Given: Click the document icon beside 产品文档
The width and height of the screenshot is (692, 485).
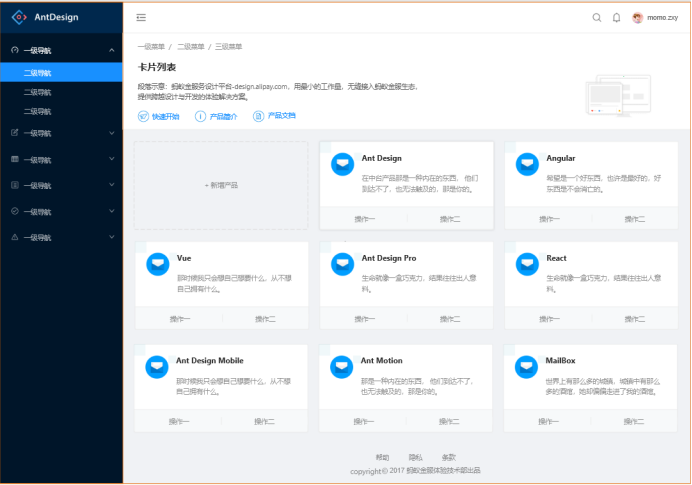Looking at the screenshot, I should (258, 116).
